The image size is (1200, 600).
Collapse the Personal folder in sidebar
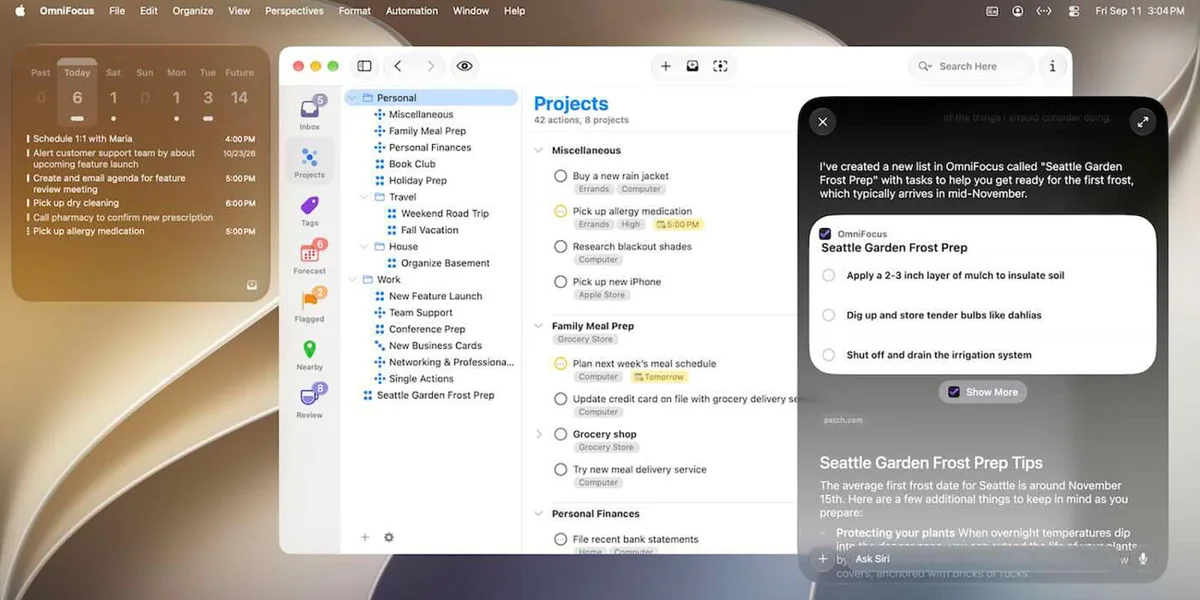352,98
